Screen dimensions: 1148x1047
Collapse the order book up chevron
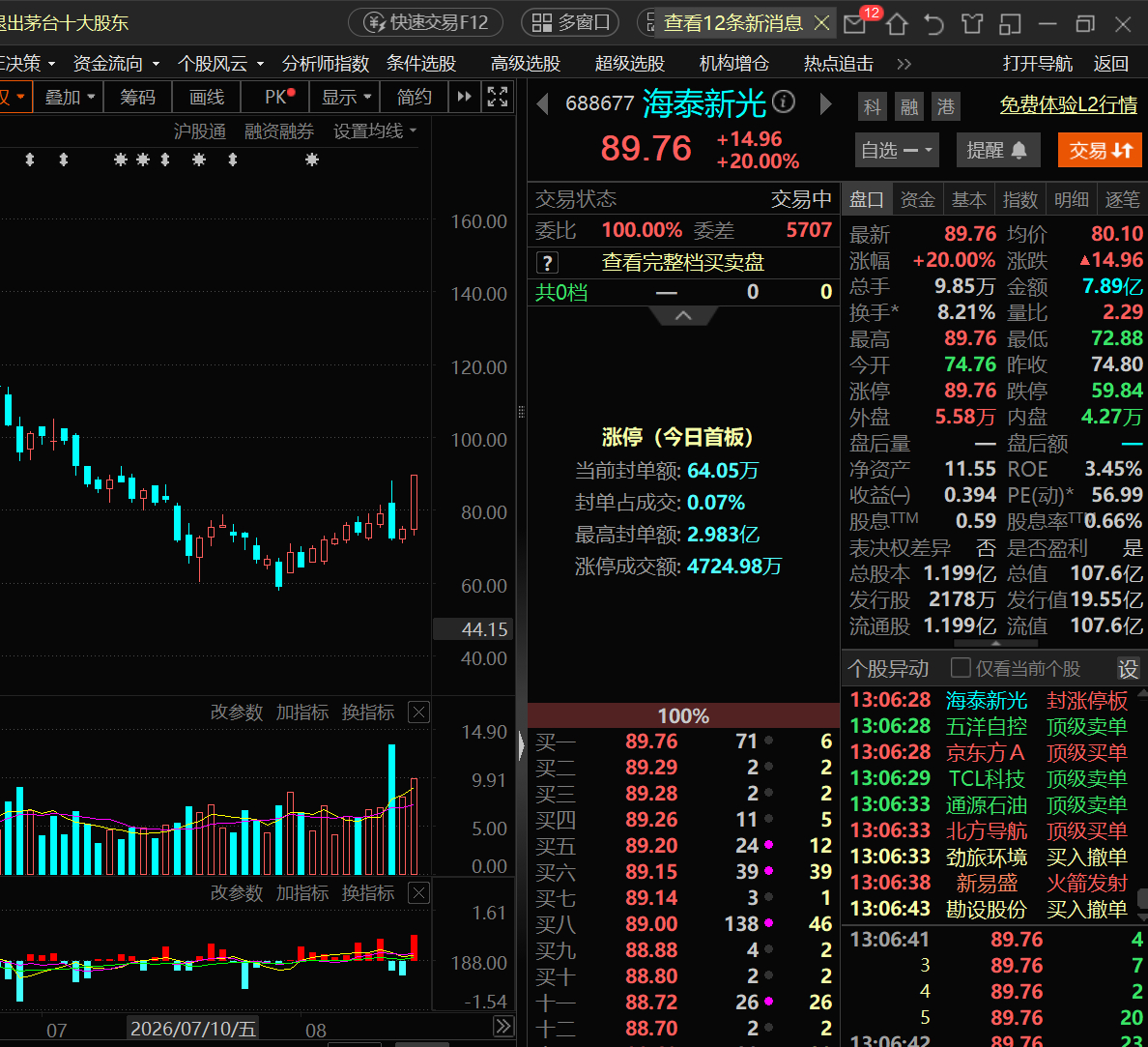(x=683, y=316)
